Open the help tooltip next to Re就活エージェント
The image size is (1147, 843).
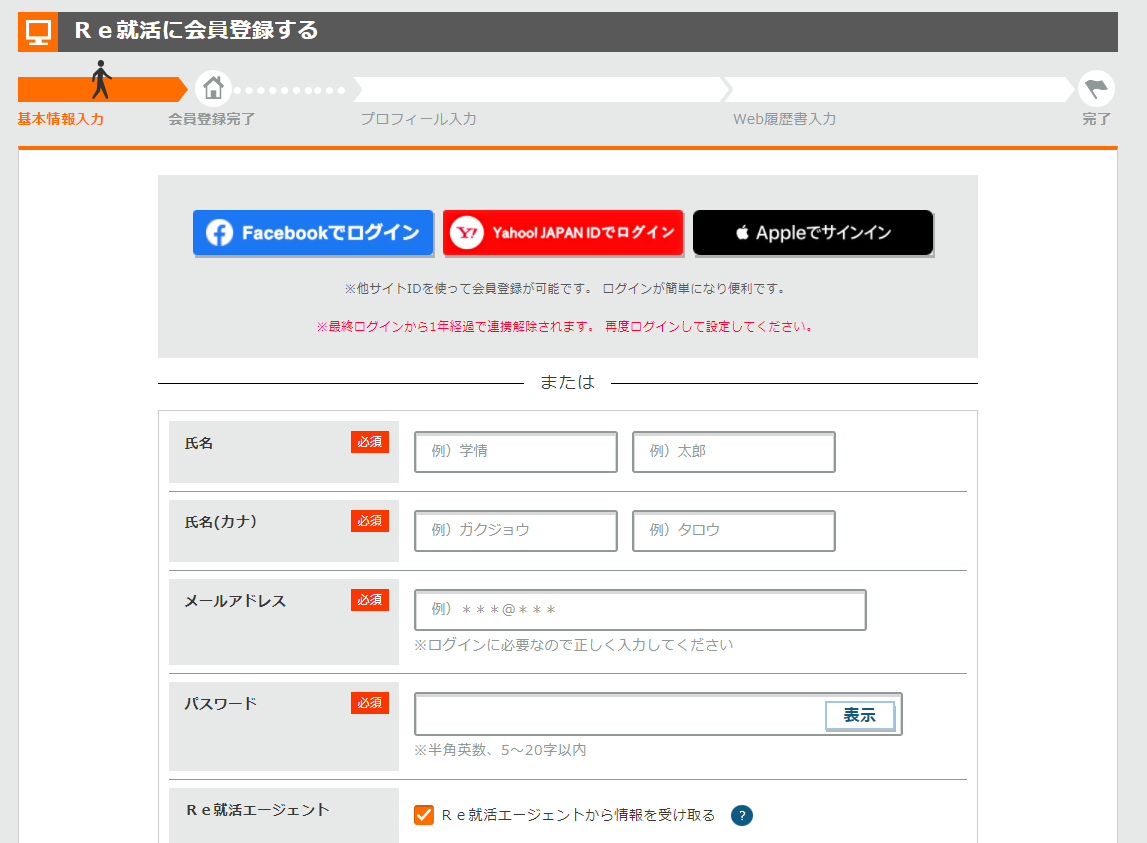pos(741,816)
